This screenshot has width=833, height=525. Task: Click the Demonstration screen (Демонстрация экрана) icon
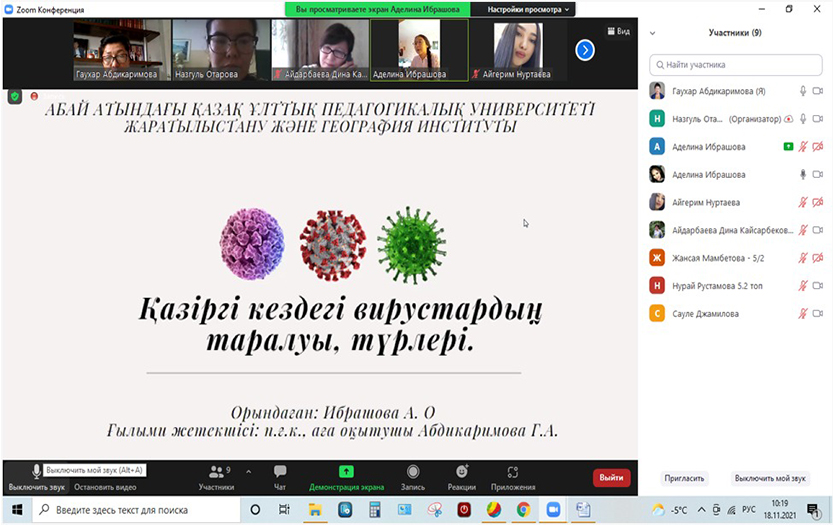346,472
